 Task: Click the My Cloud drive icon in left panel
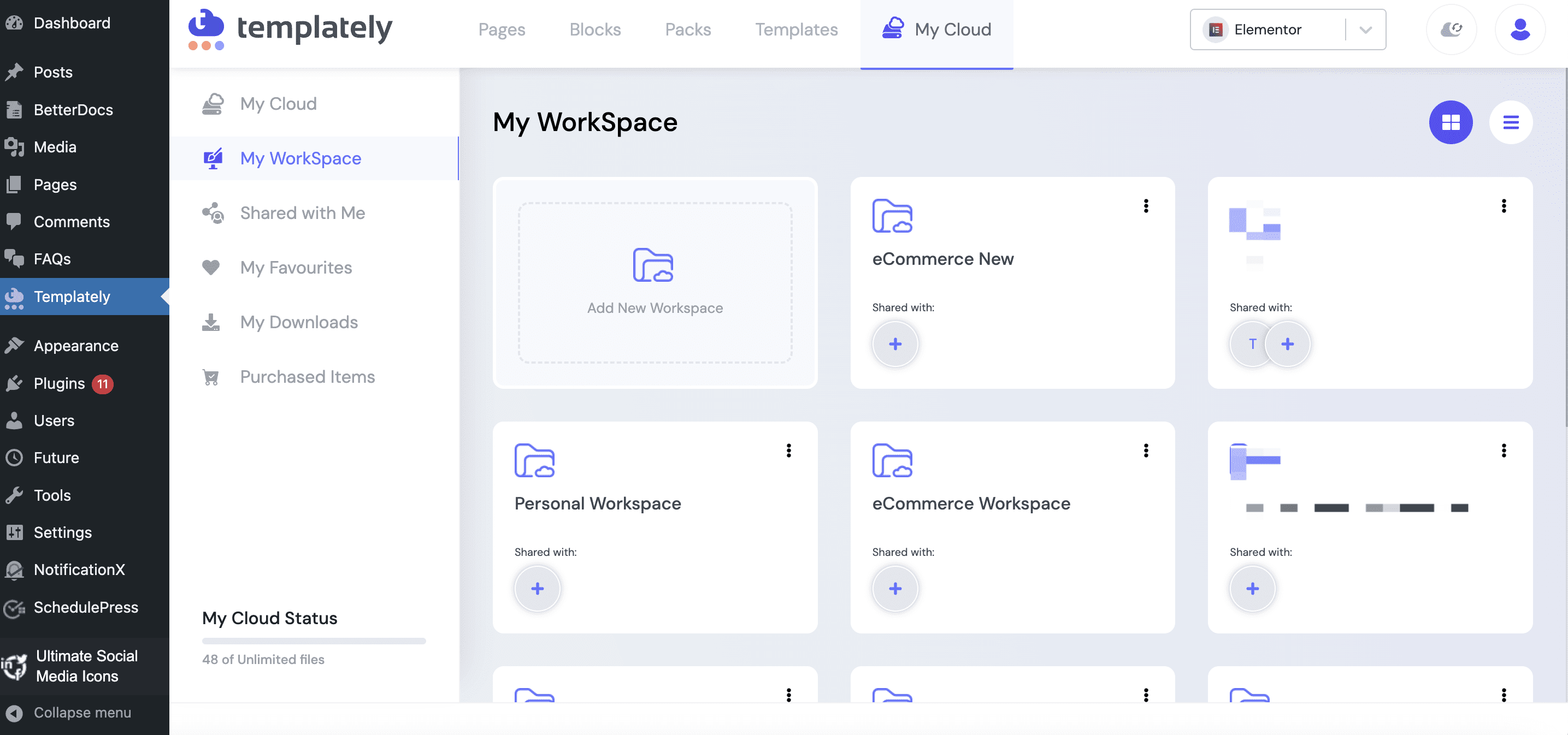(x=213, y=103)
